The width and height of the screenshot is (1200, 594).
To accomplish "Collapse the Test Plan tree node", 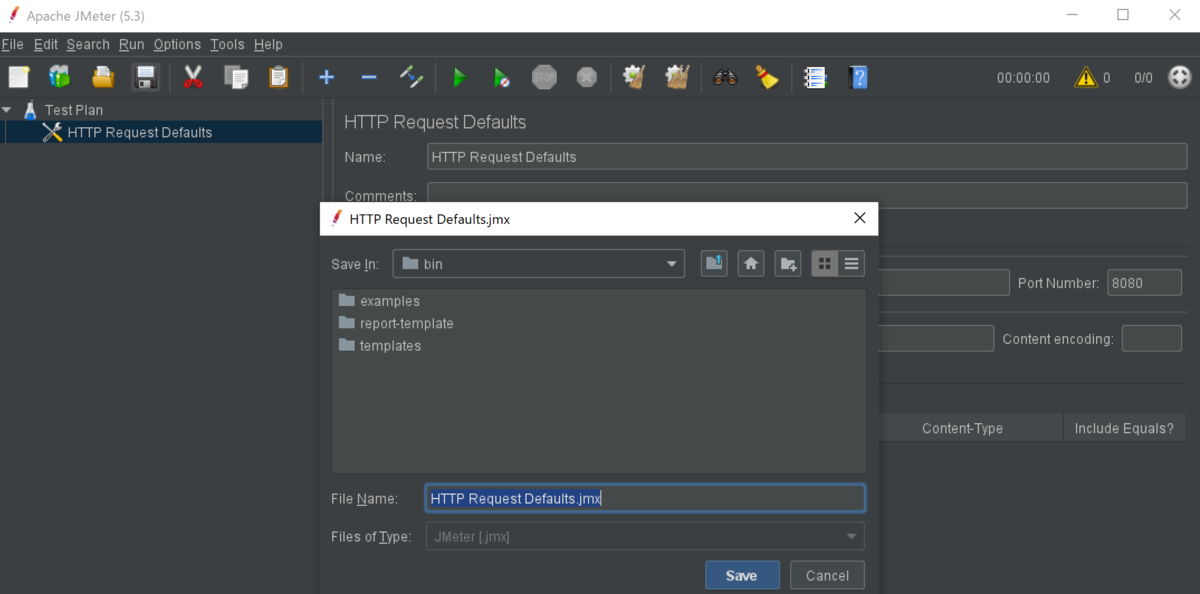I will click(7, 110).
